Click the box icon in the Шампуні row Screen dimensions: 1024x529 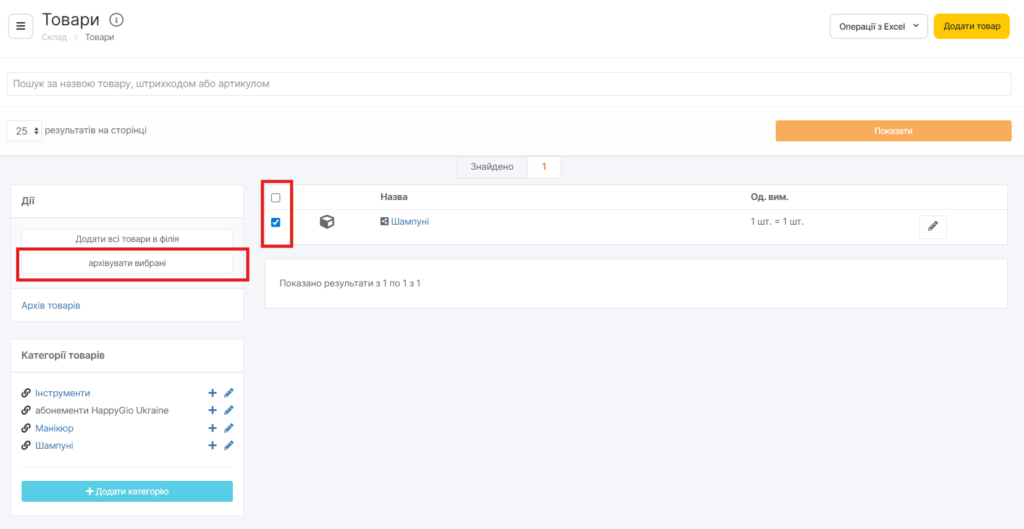pos(327,222)
